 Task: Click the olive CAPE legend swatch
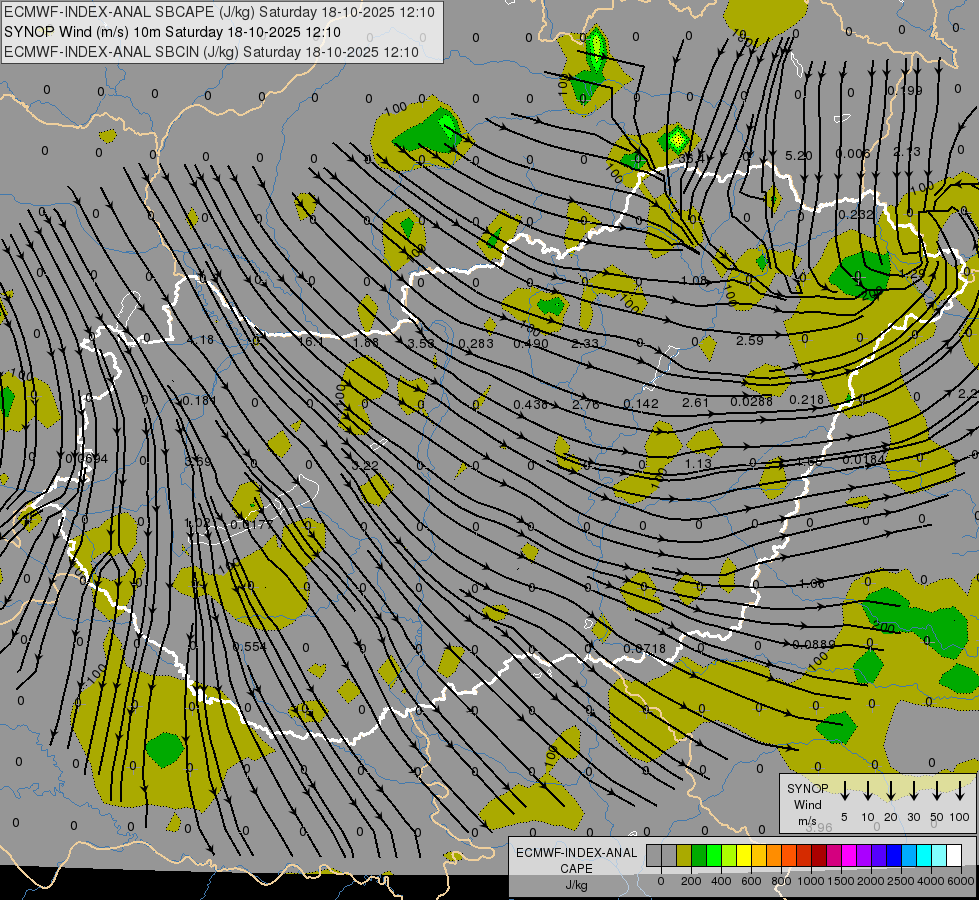684,856
